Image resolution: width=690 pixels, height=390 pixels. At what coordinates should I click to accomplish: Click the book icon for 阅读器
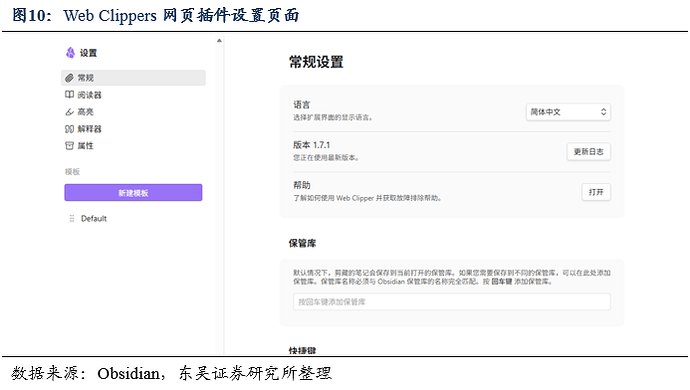(69, 95)
